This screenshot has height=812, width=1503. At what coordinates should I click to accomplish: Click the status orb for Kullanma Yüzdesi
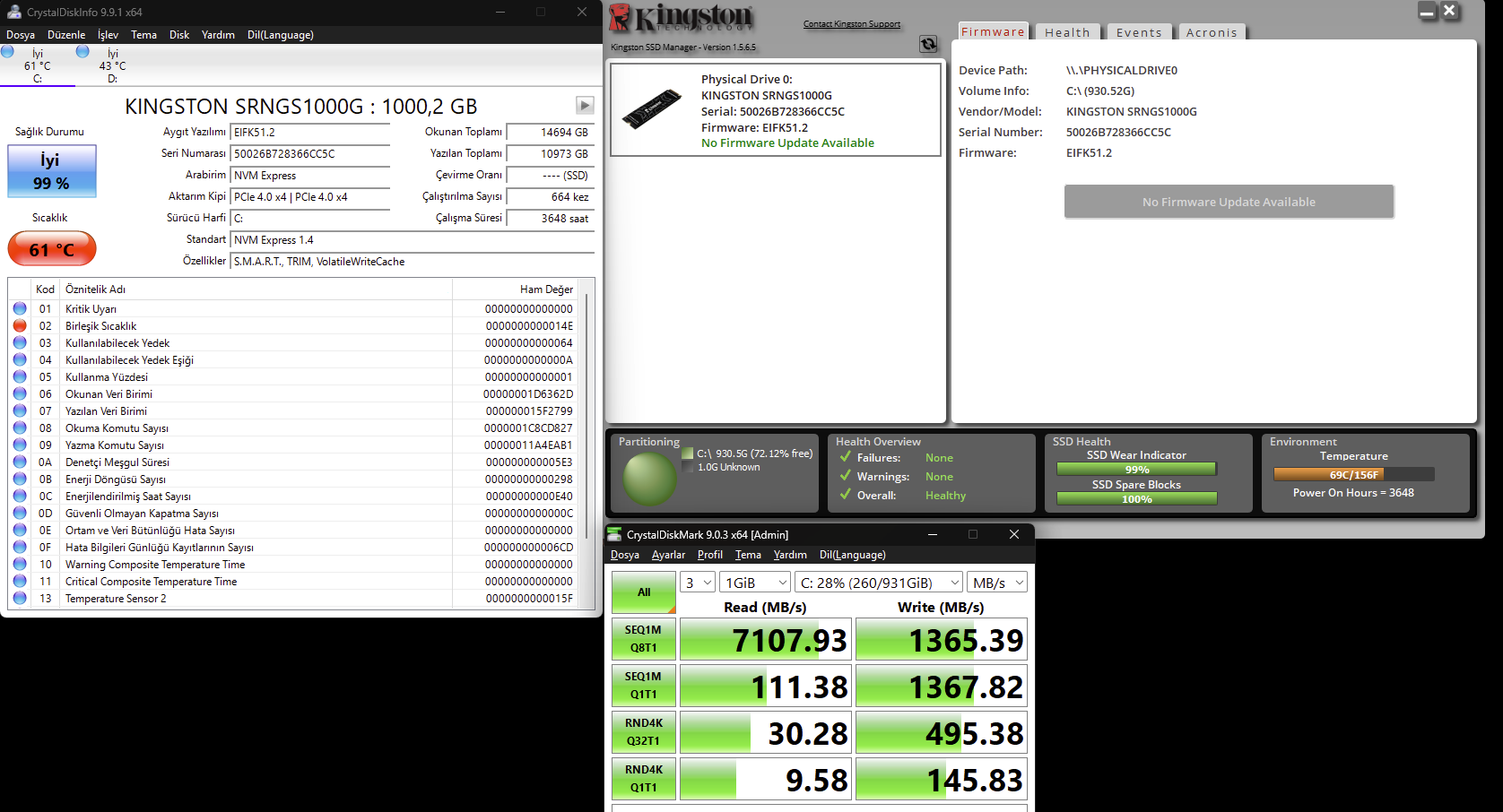(20, 376)
